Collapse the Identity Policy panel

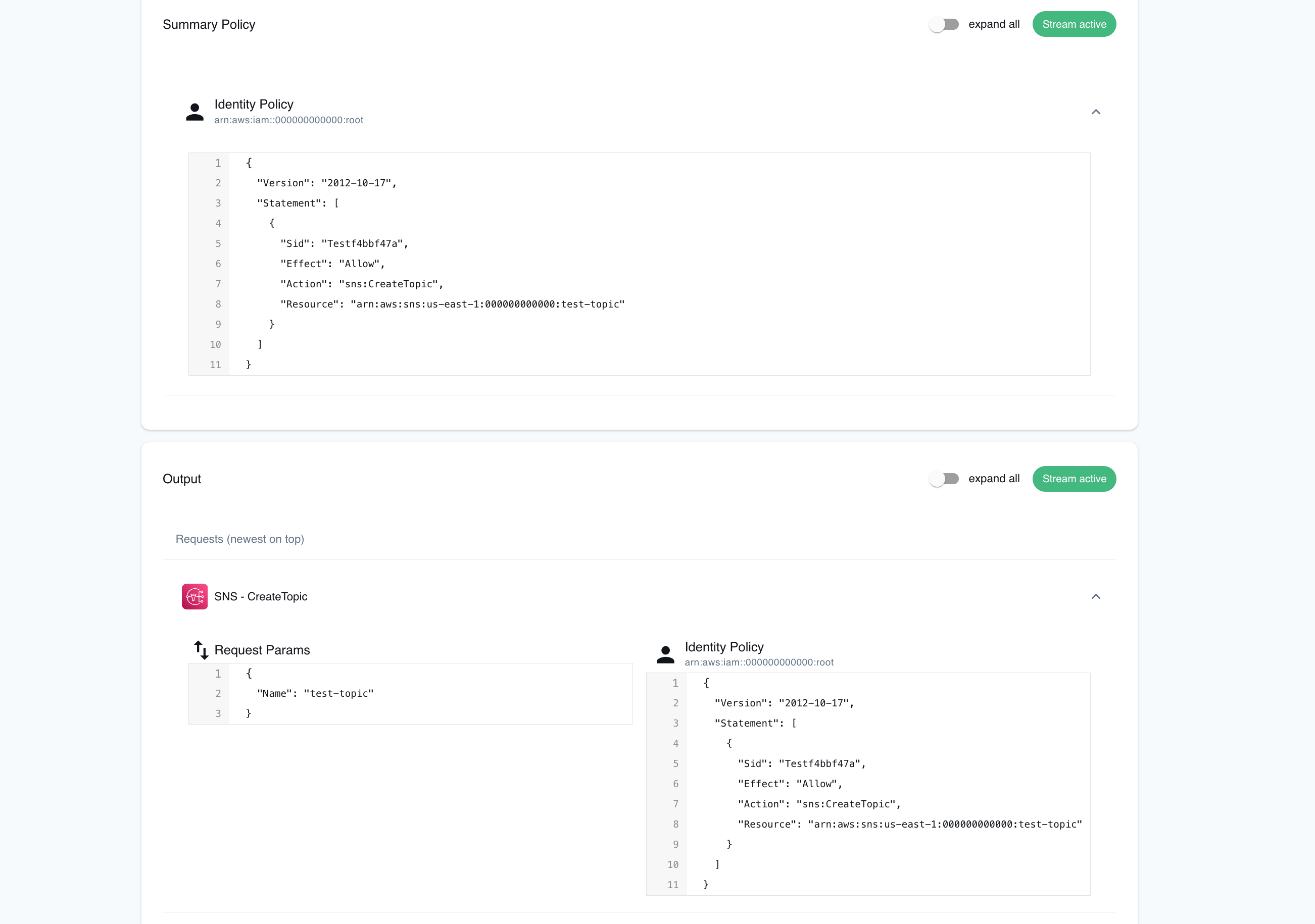(1096, 112)
